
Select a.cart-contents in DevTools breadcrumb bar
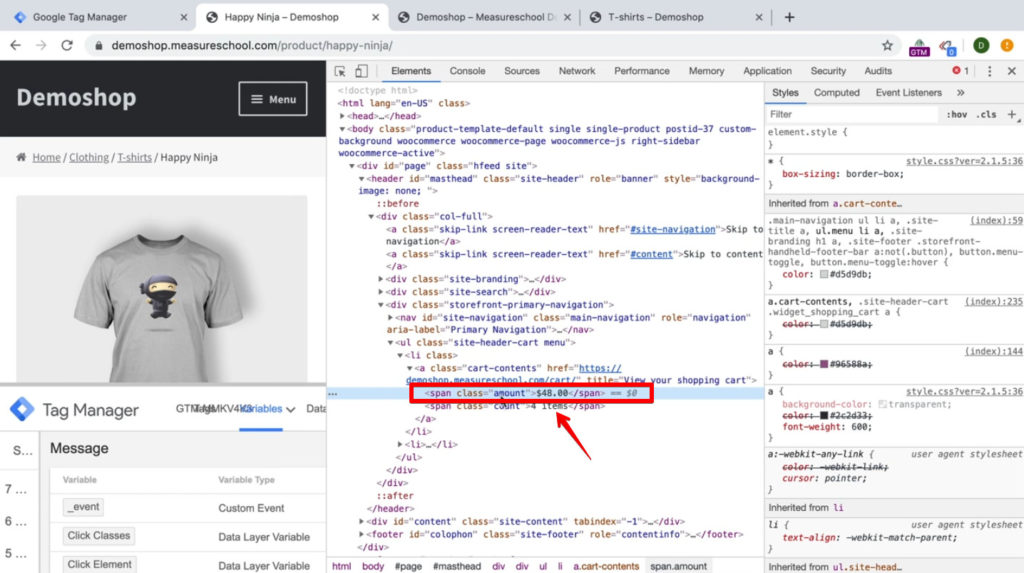point(606,566)
